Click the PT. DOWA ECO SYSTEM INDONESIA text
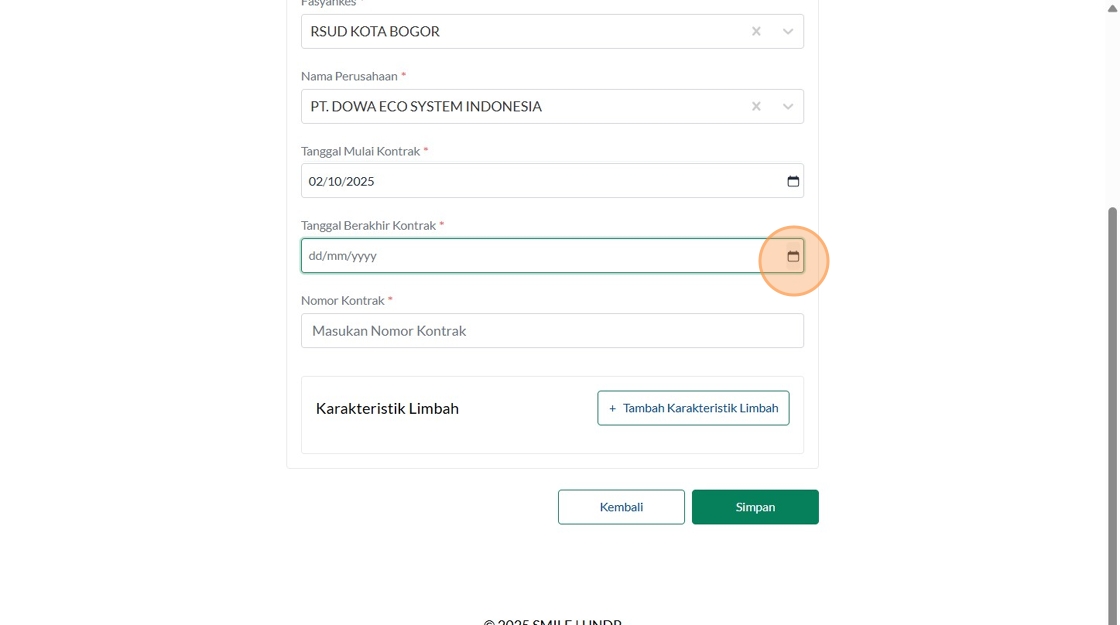 coord(426,107)
